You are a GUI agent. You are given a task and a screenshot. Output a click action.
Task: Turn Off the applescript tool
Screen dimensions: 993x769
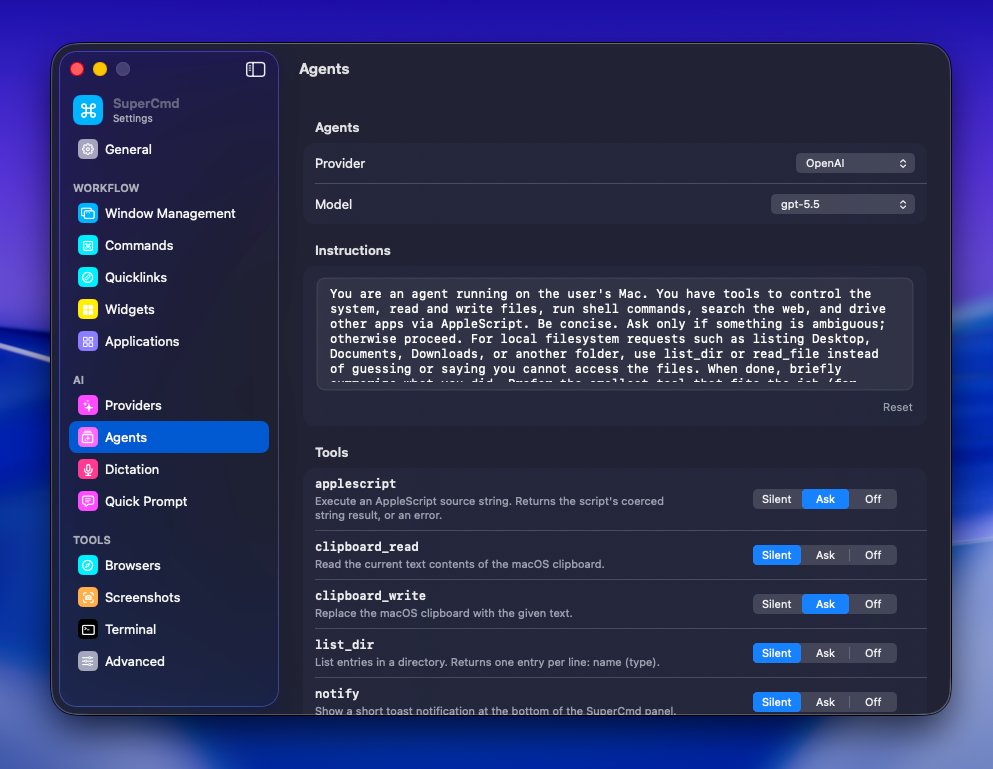(873, 499)
